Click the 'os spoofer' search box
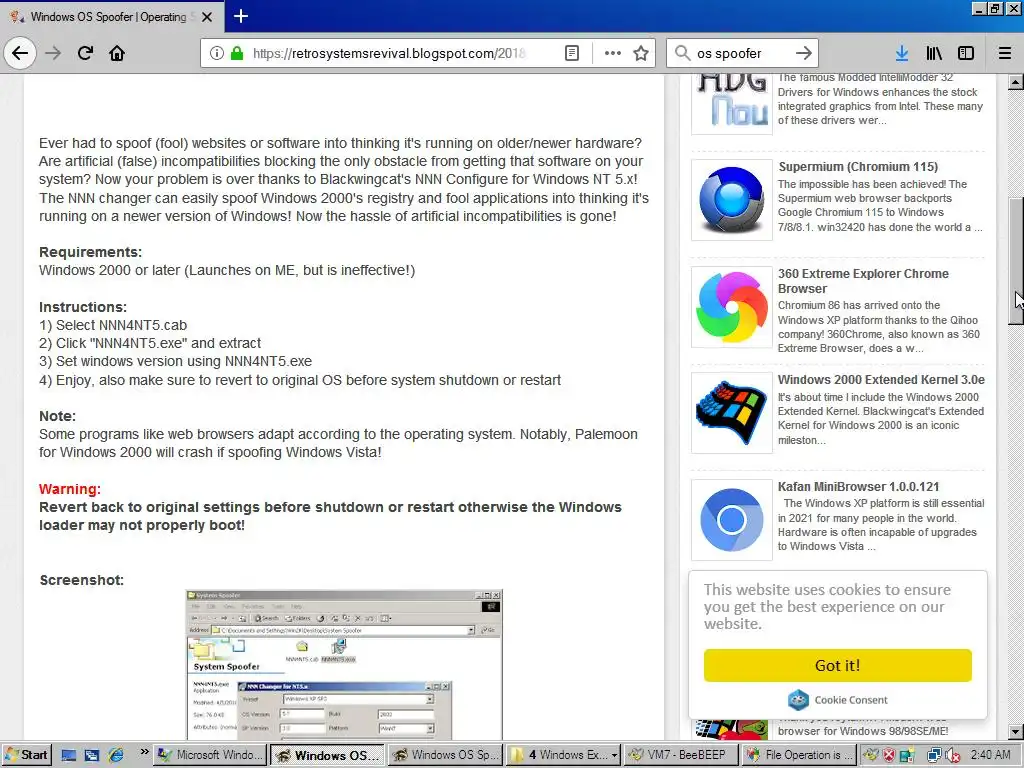The width and height of the screenshot is (1024, 768). tap(742, 53)
